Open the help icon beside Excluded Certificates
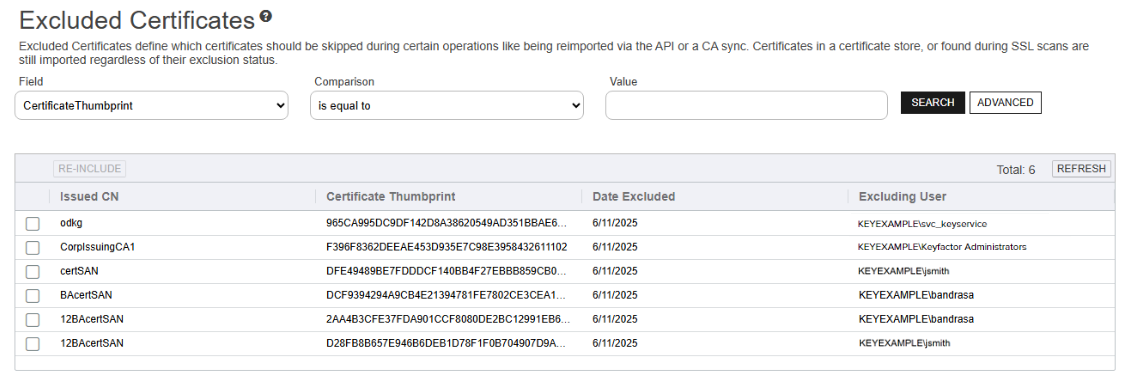Viewport: 1140px width, 390px height. (266, 16)
